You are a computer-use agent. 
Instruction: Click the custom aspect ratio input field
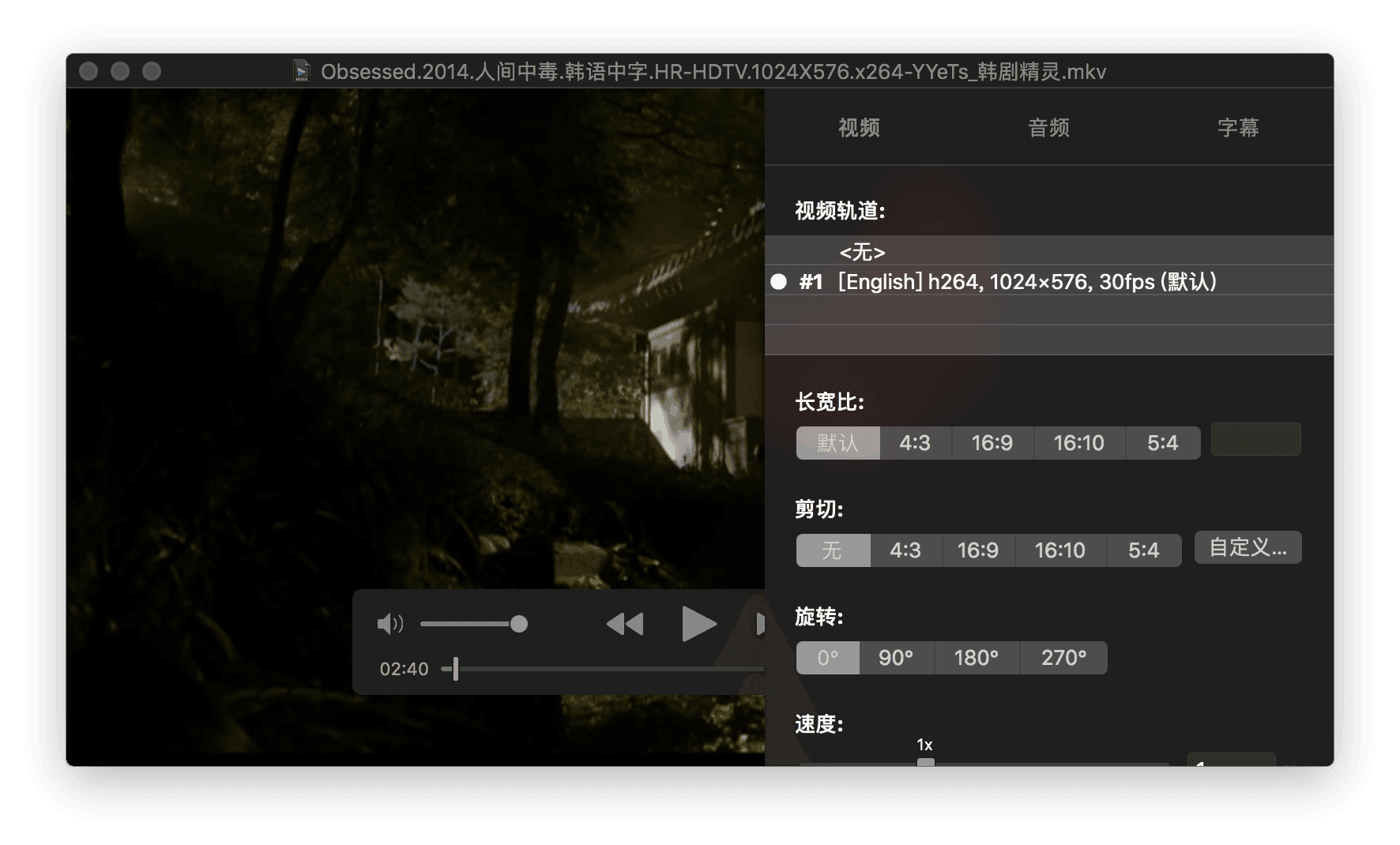(x=1255, y=440)
